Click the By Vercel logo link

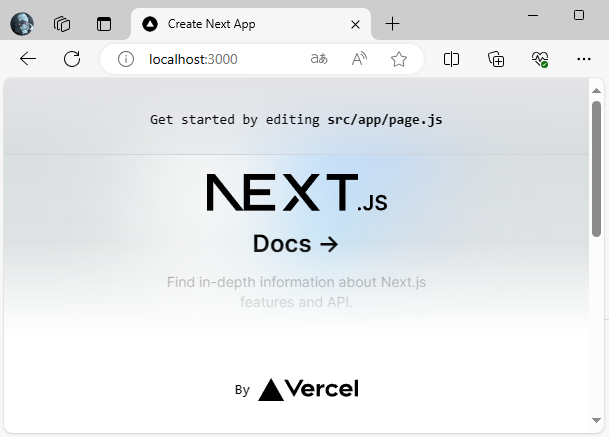coord(296,389)
